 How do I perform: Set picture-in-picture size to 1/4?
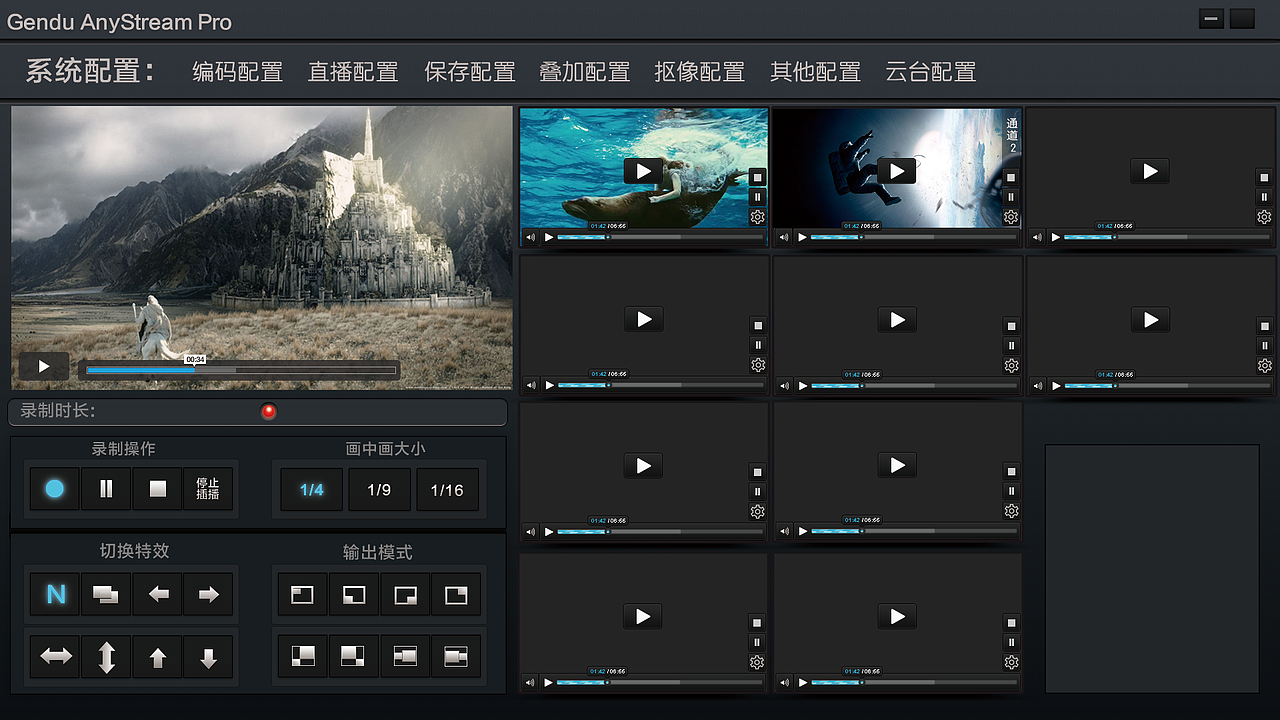[x=311, y=490]
